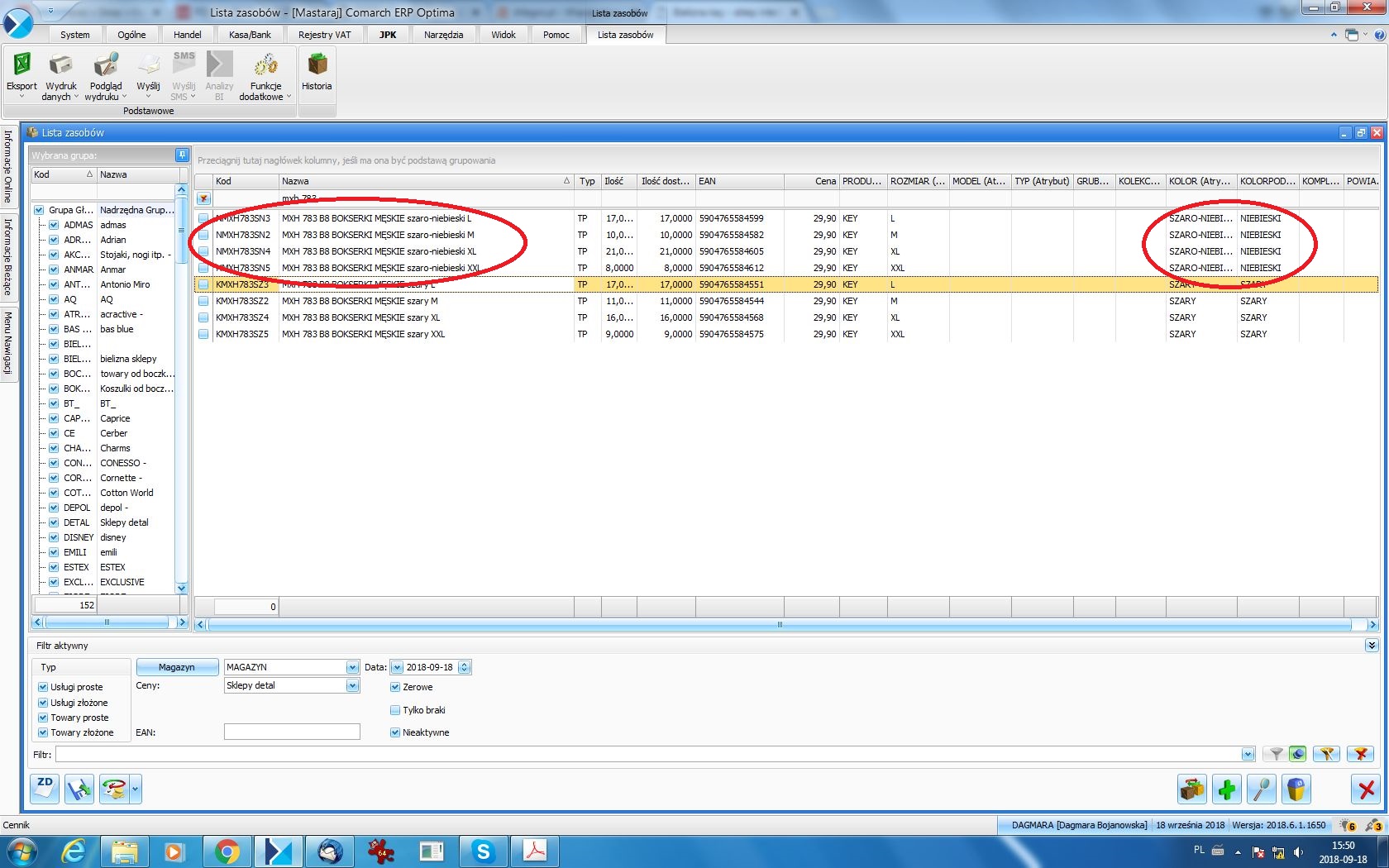Click the magnifier preview icon
Image resolution: width=1389 pixels, height=868 pixels.
pos(1262,789)
